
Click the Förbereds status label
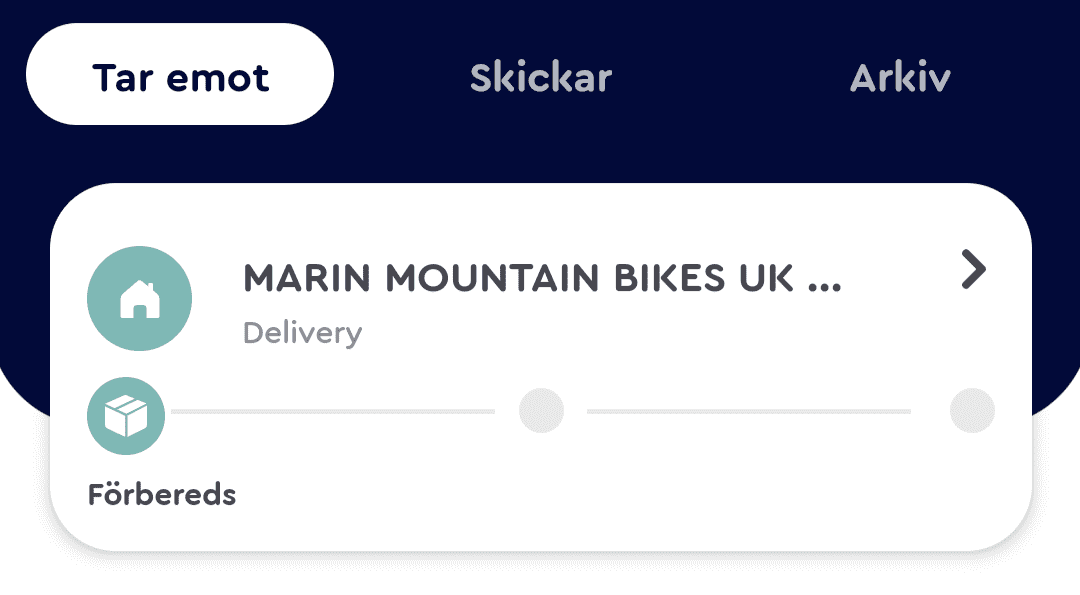(x=162, y=494)
